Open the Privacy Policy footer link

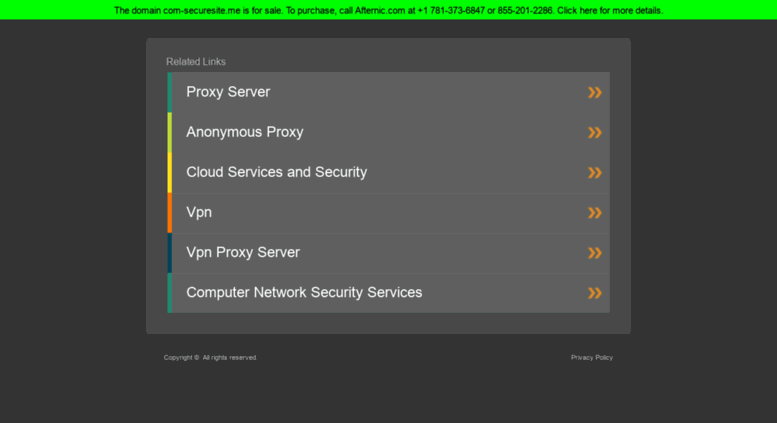pyautogui.click(x=592, y=358)
